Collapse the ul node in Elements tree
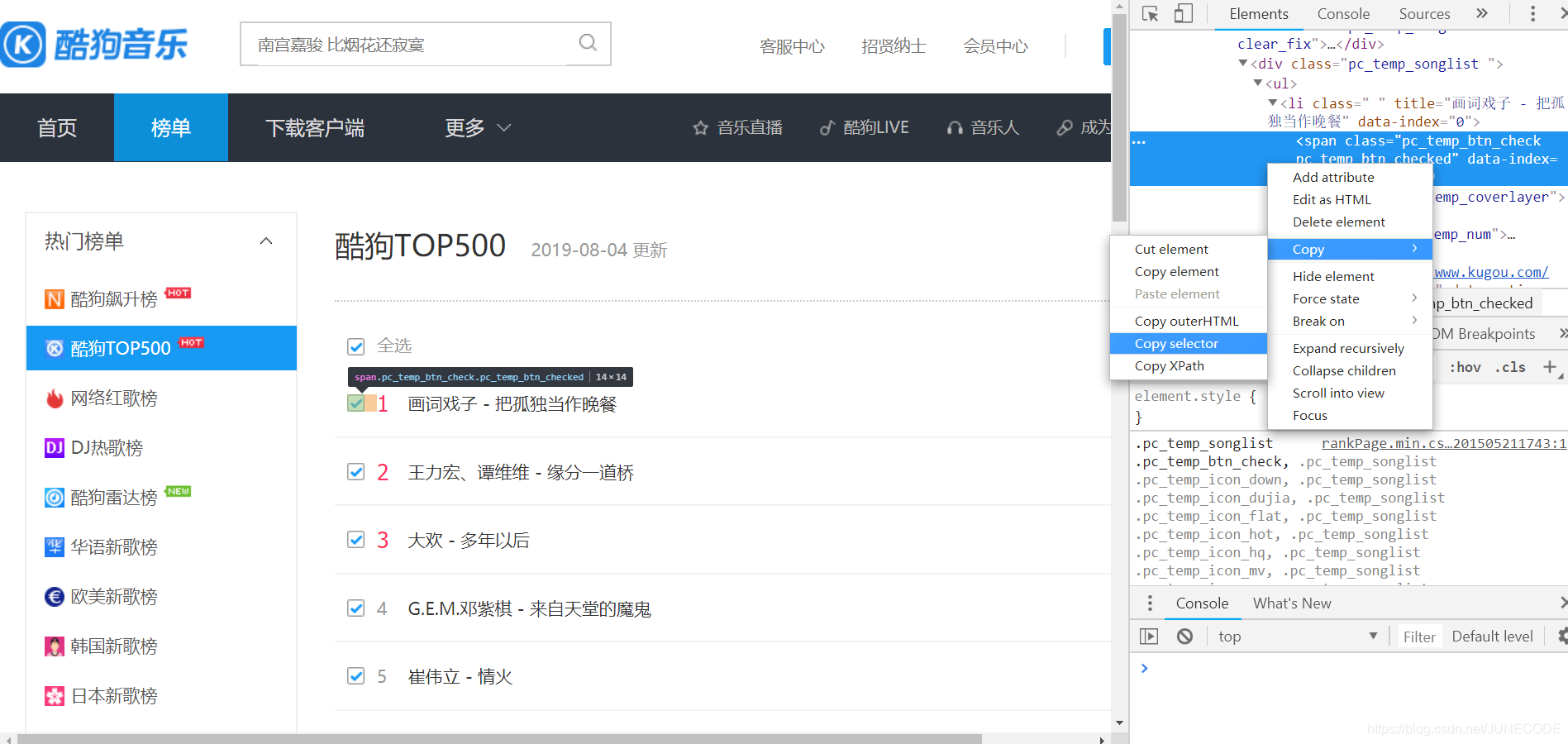Screen dimensions: 1568x744 1258,83
